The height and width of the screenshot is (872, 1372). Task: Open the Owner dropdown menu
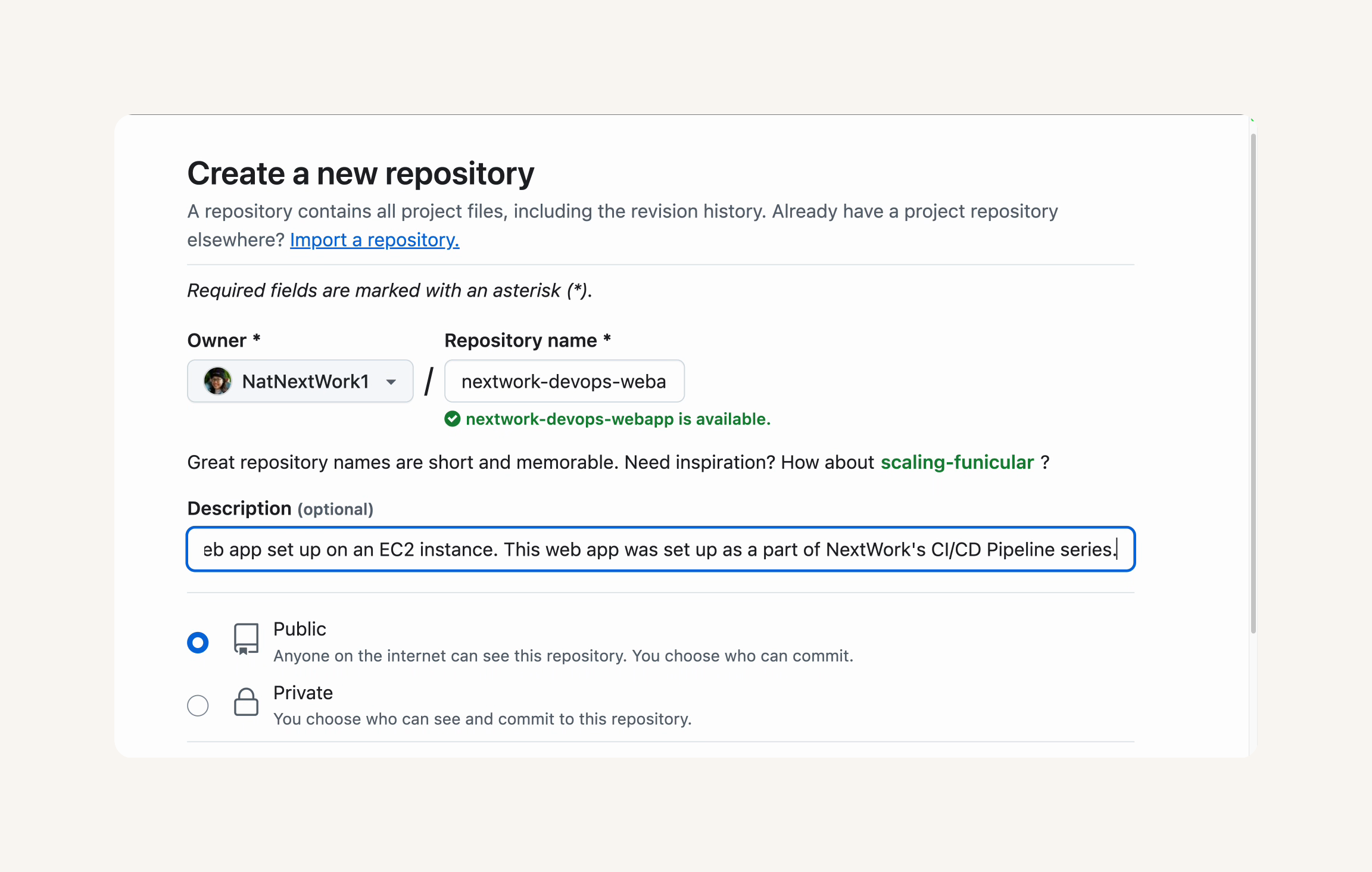tap(300, 381)
